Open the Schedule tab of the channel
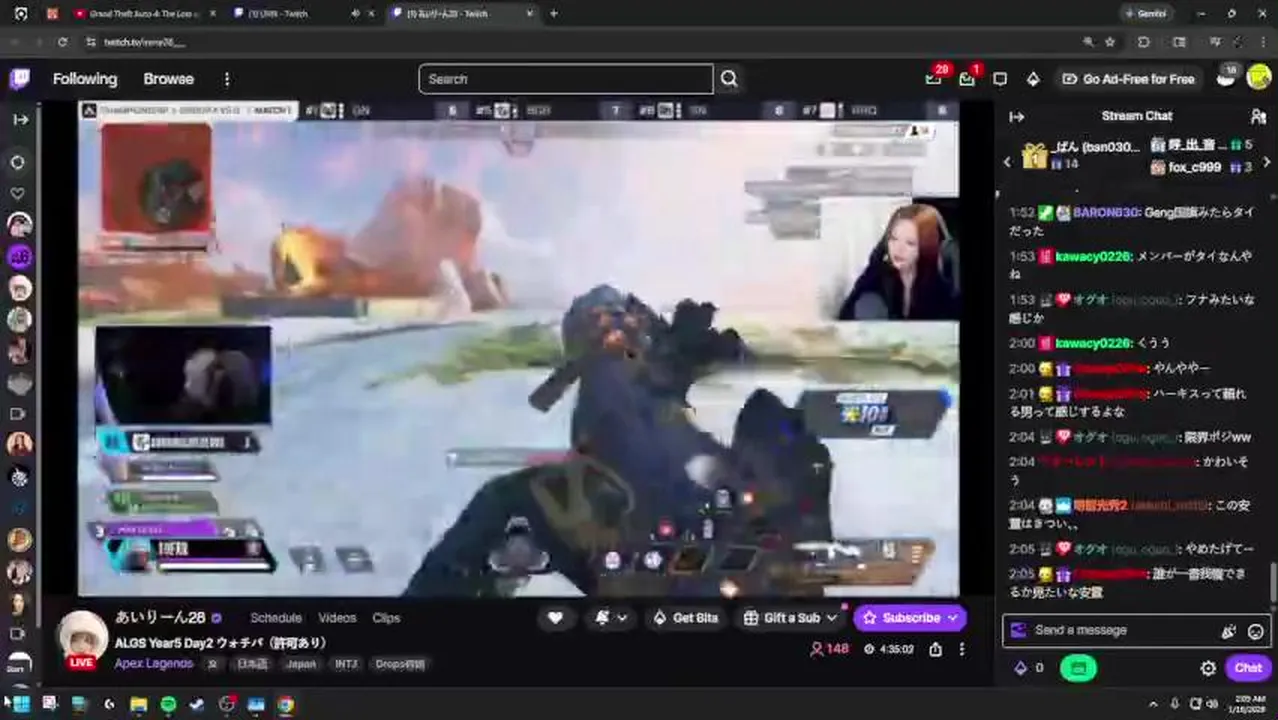Viewport: 1278px width, 720px height. click(276, 618)
